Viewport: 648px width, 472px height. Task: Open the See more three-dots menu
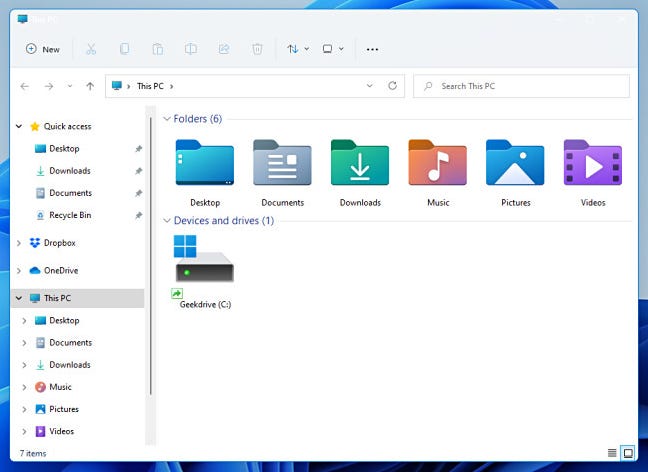click(372, 49)
